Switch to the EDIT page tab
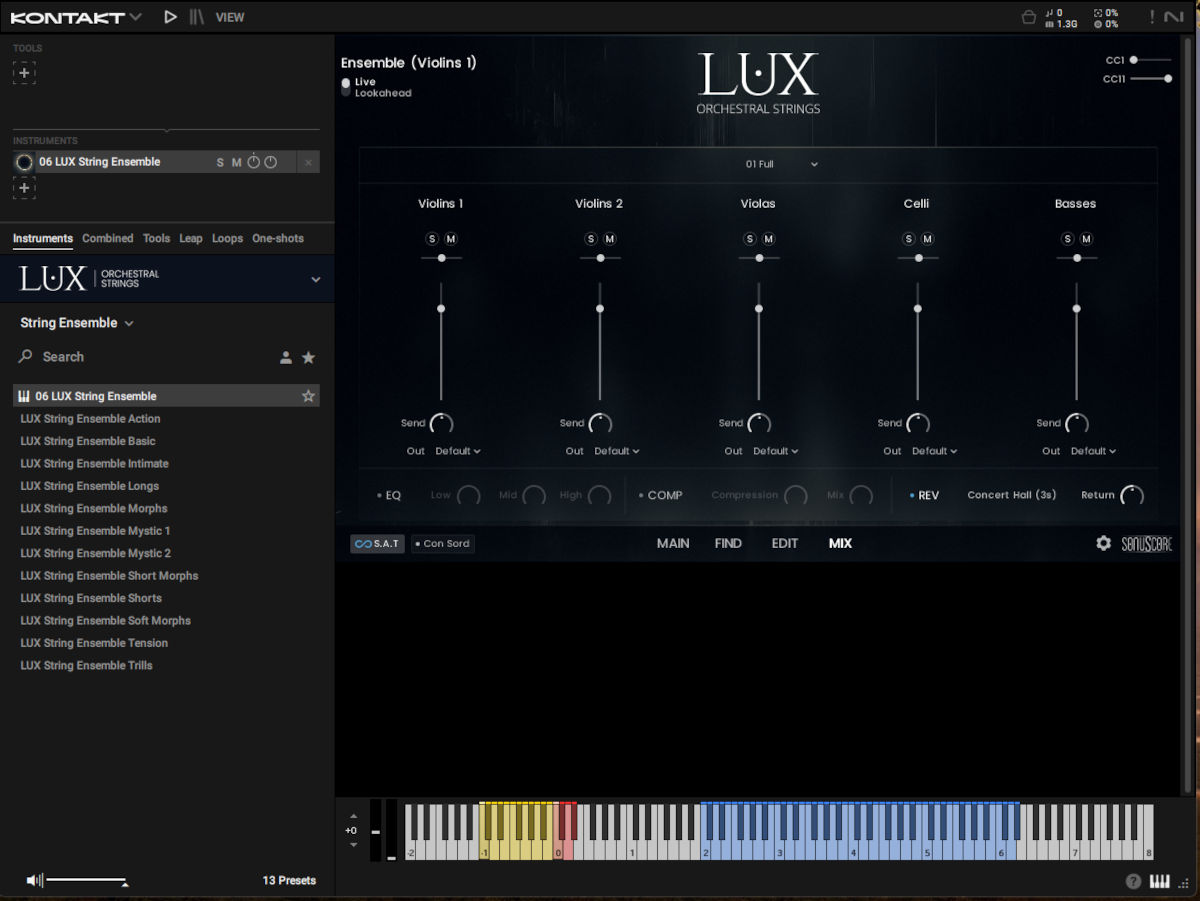The image size is (1200, 901). pyautogui.click(x=784, y=543)
